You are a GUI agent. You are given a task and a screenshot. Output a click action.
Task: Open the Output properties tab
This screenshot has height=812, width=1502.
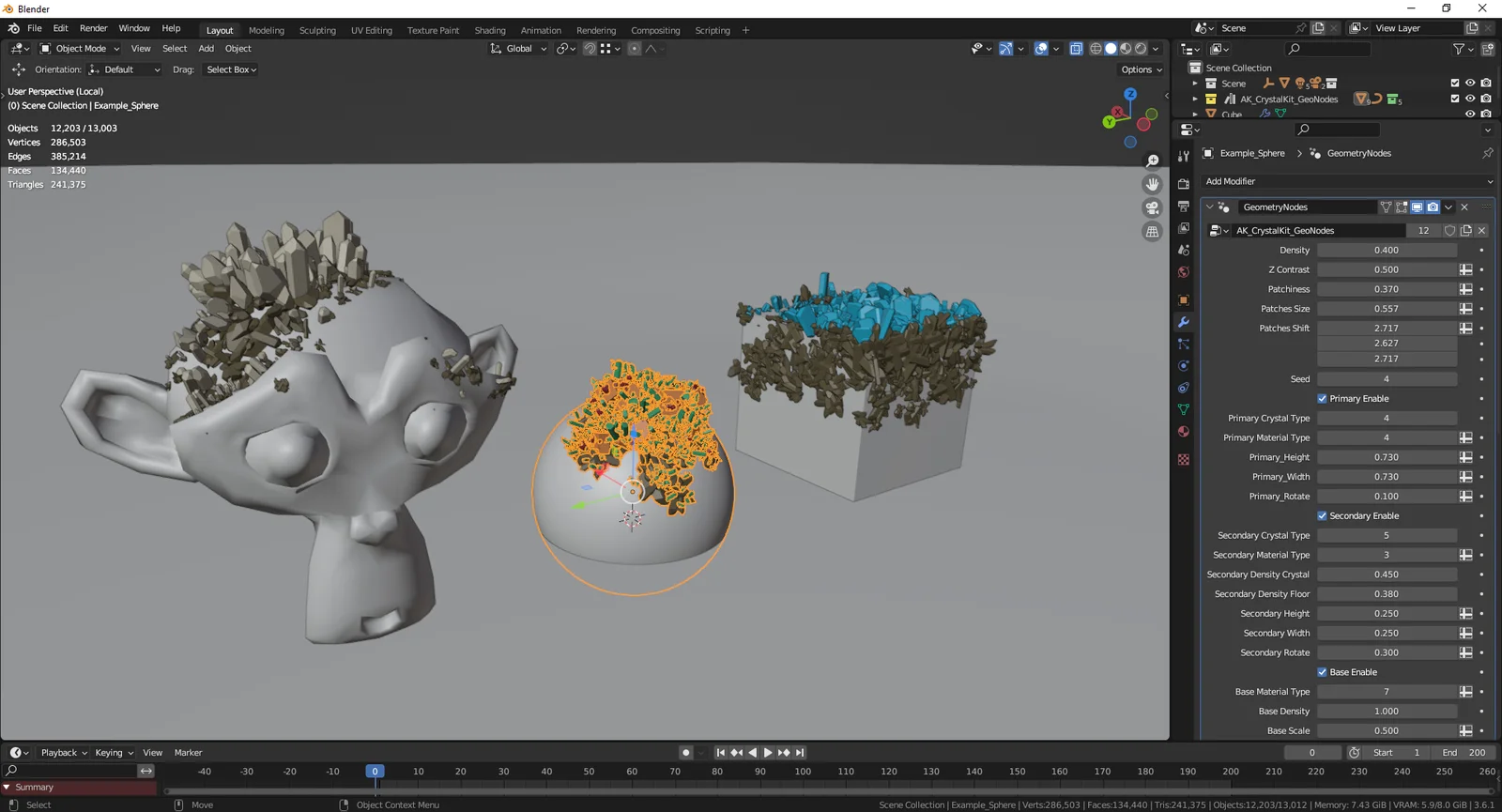(x=1184, y=207)
